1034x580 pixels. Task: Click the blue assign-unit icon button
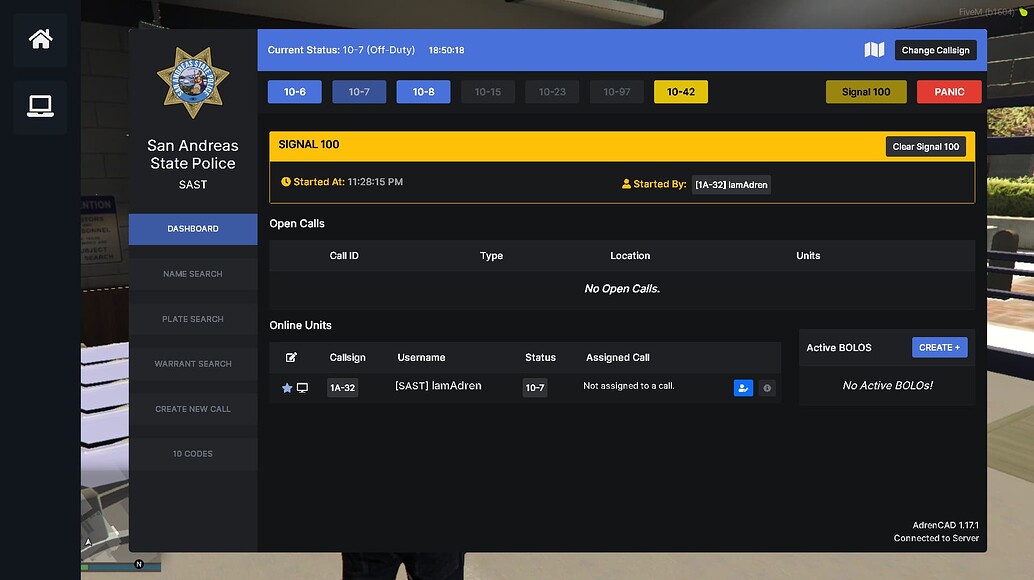(743, 388)
